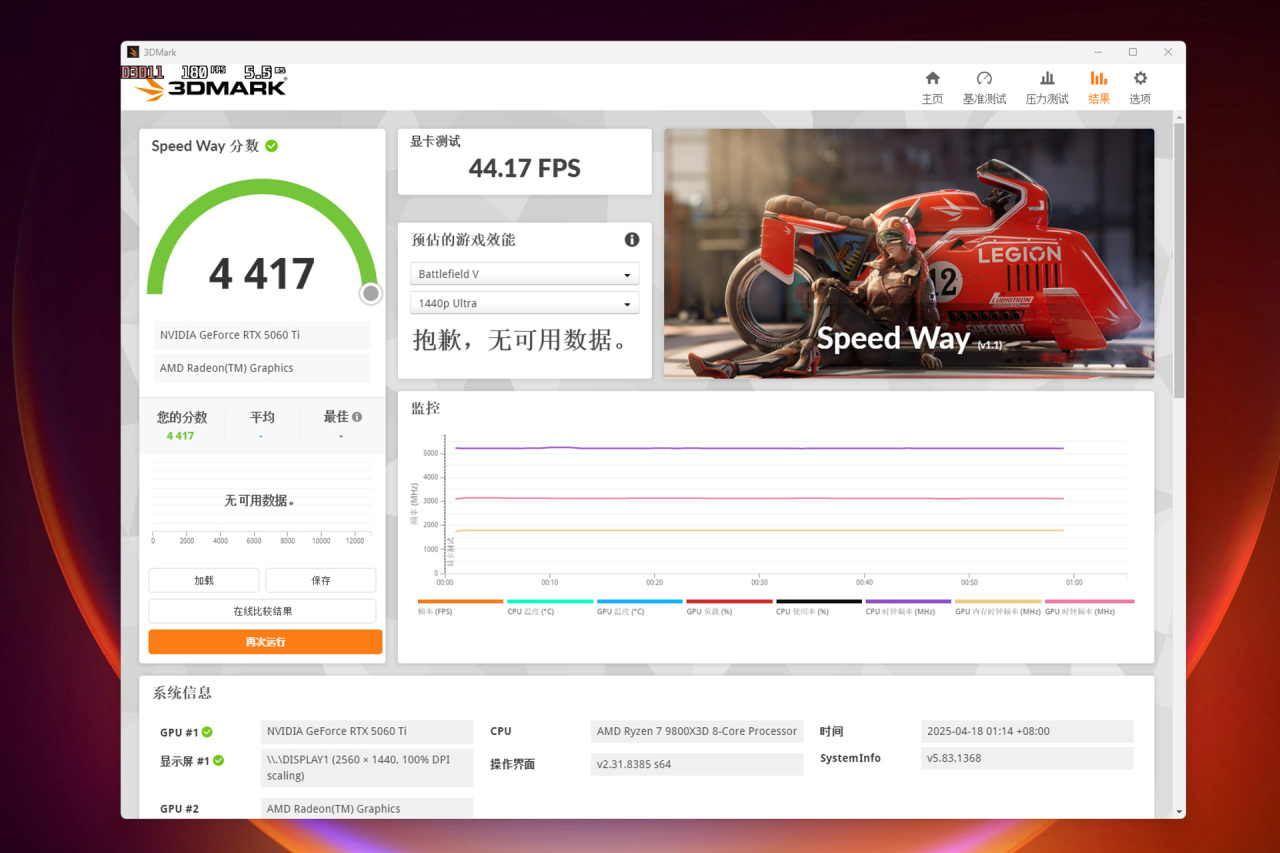Open the 主页 home tab

(932, 88)
